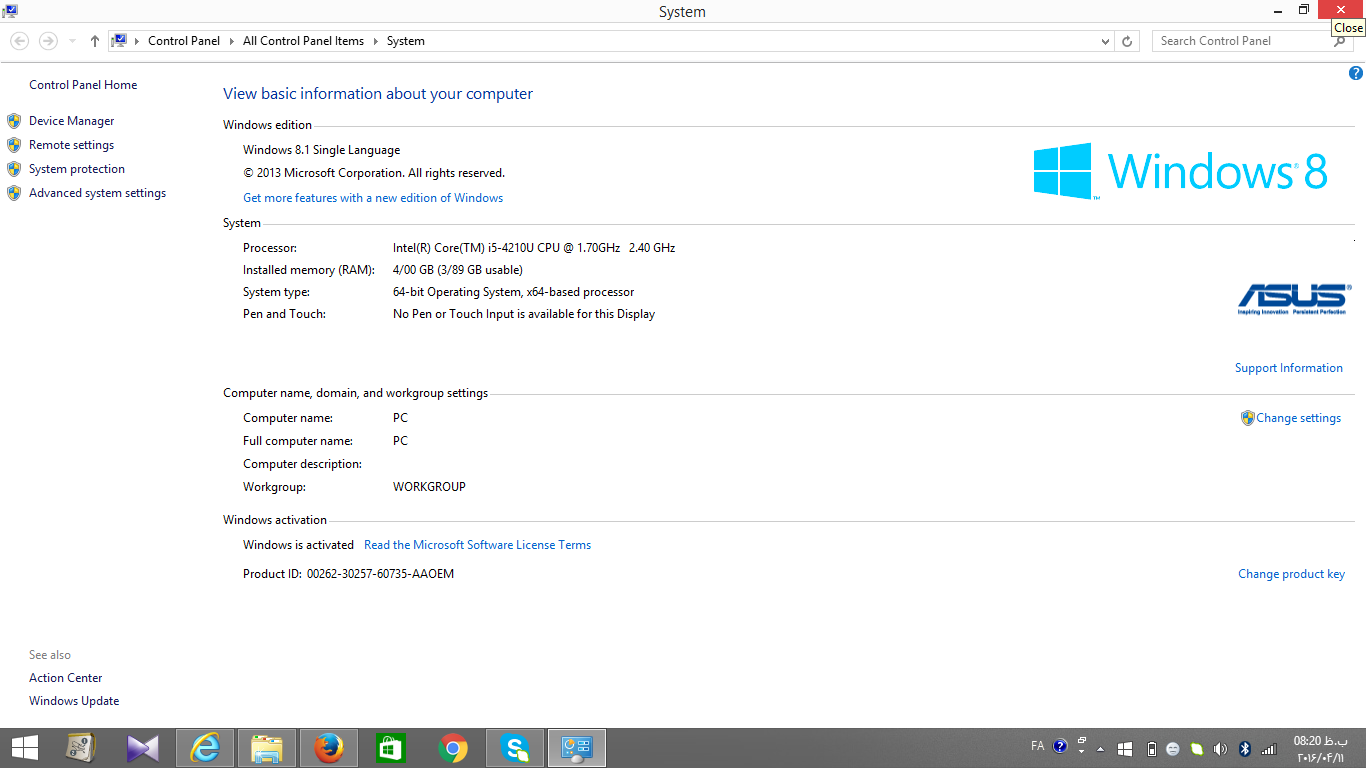Open Action Center under See also
This screenshot has width=1366, height=768.
click(65, 678)
